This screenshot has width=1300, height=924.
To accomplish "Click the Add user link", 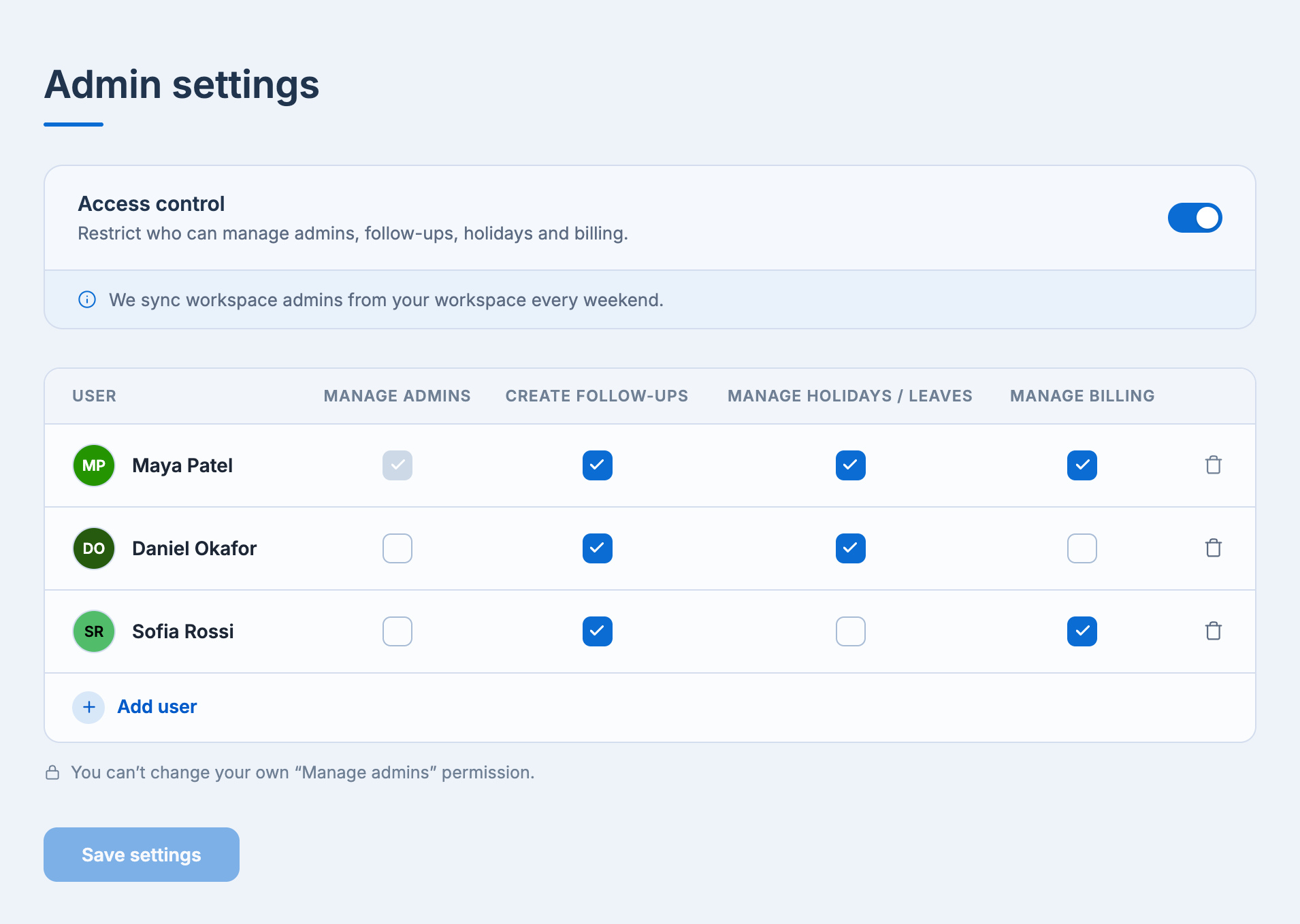I will pos(157,707).
